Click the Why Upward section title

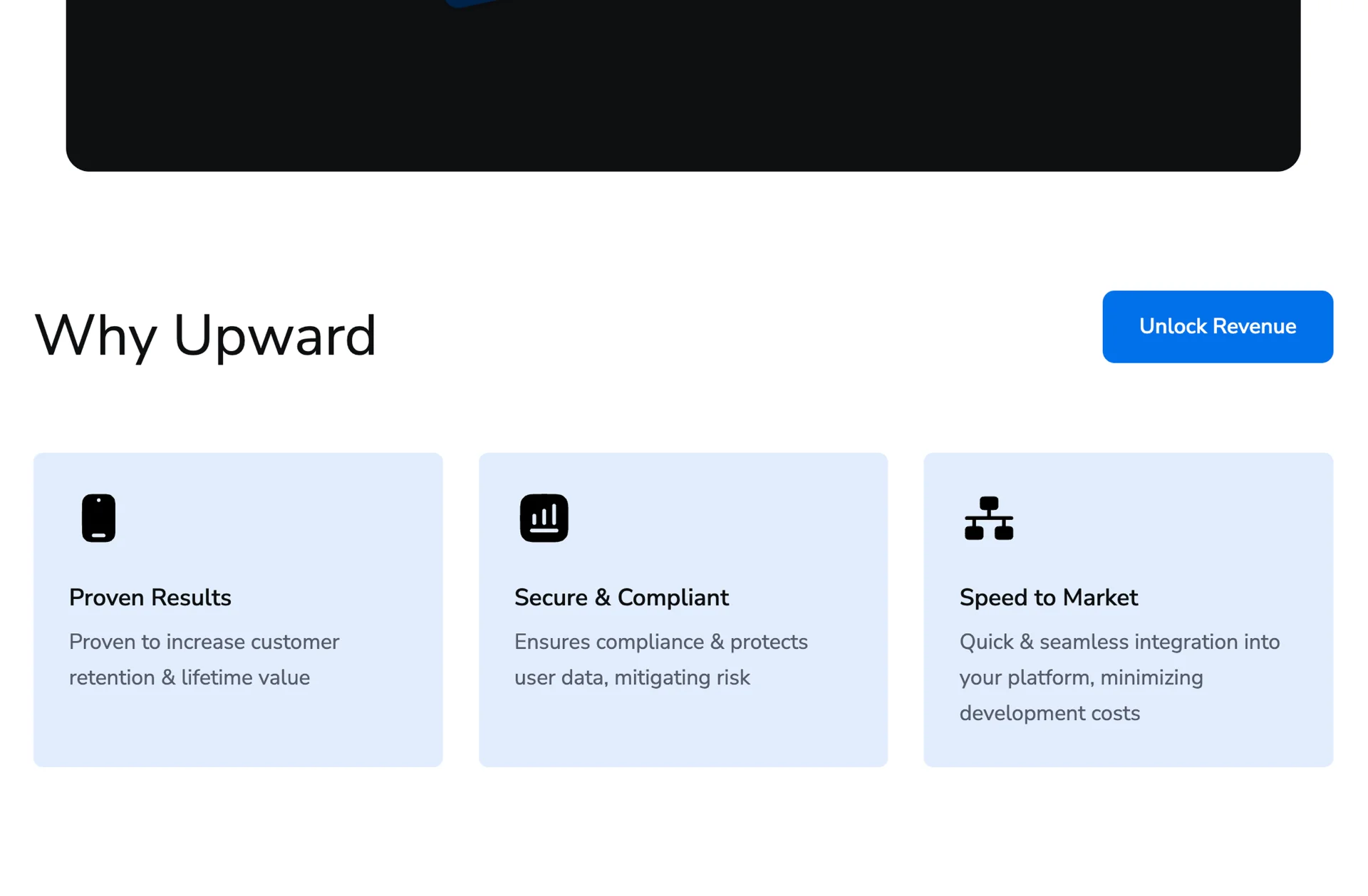(205, 335)
